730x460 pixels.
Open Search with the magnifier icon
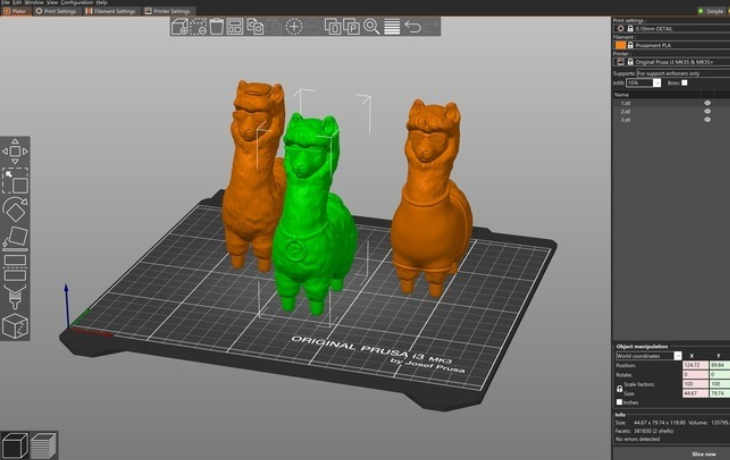pos(371,27)
